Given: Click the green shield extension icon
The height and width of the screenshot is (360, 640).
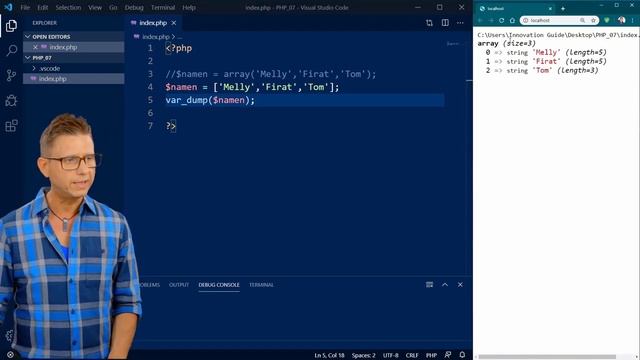Looking at the screenshot, I should (x=607, y=20).
